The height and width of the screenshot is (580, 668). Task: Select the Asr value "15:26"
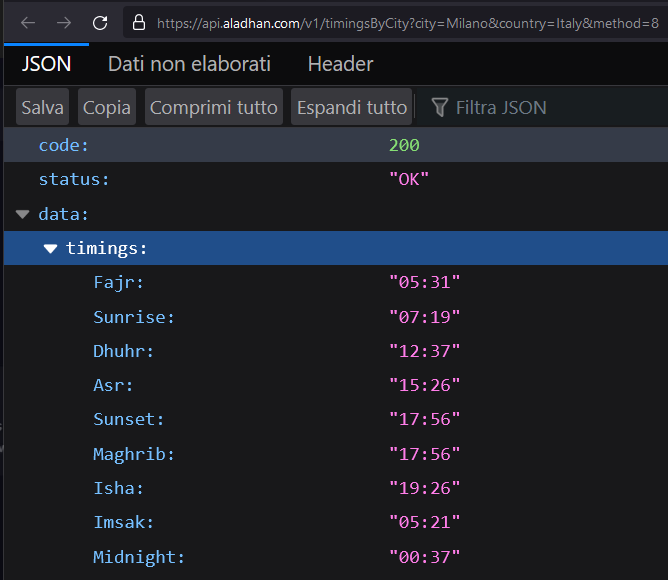click(425, 385)
